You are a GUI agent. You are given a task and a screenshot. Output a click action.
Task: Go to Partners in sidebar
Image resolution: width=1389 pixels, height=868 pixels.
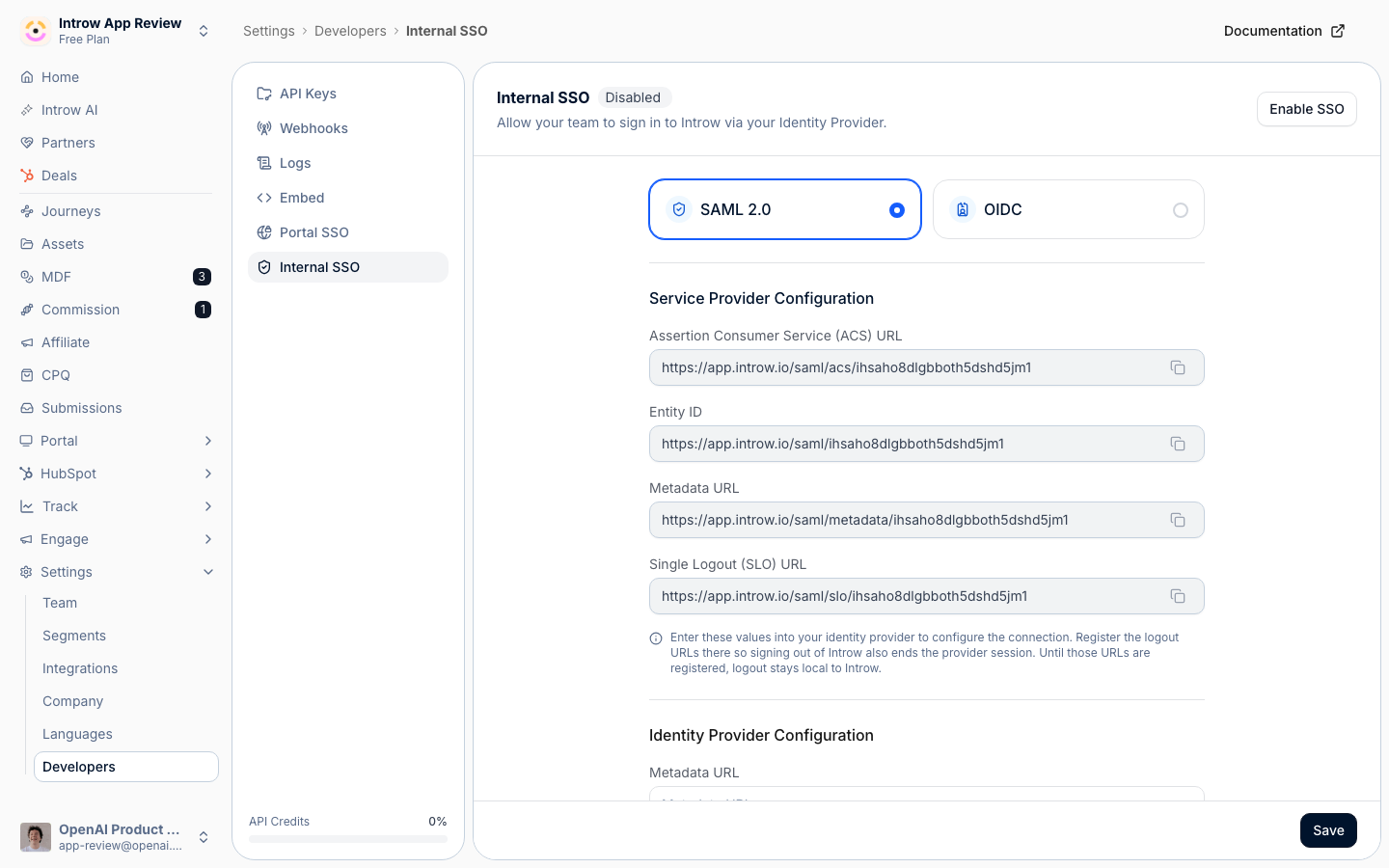click(x=116, y=143)
